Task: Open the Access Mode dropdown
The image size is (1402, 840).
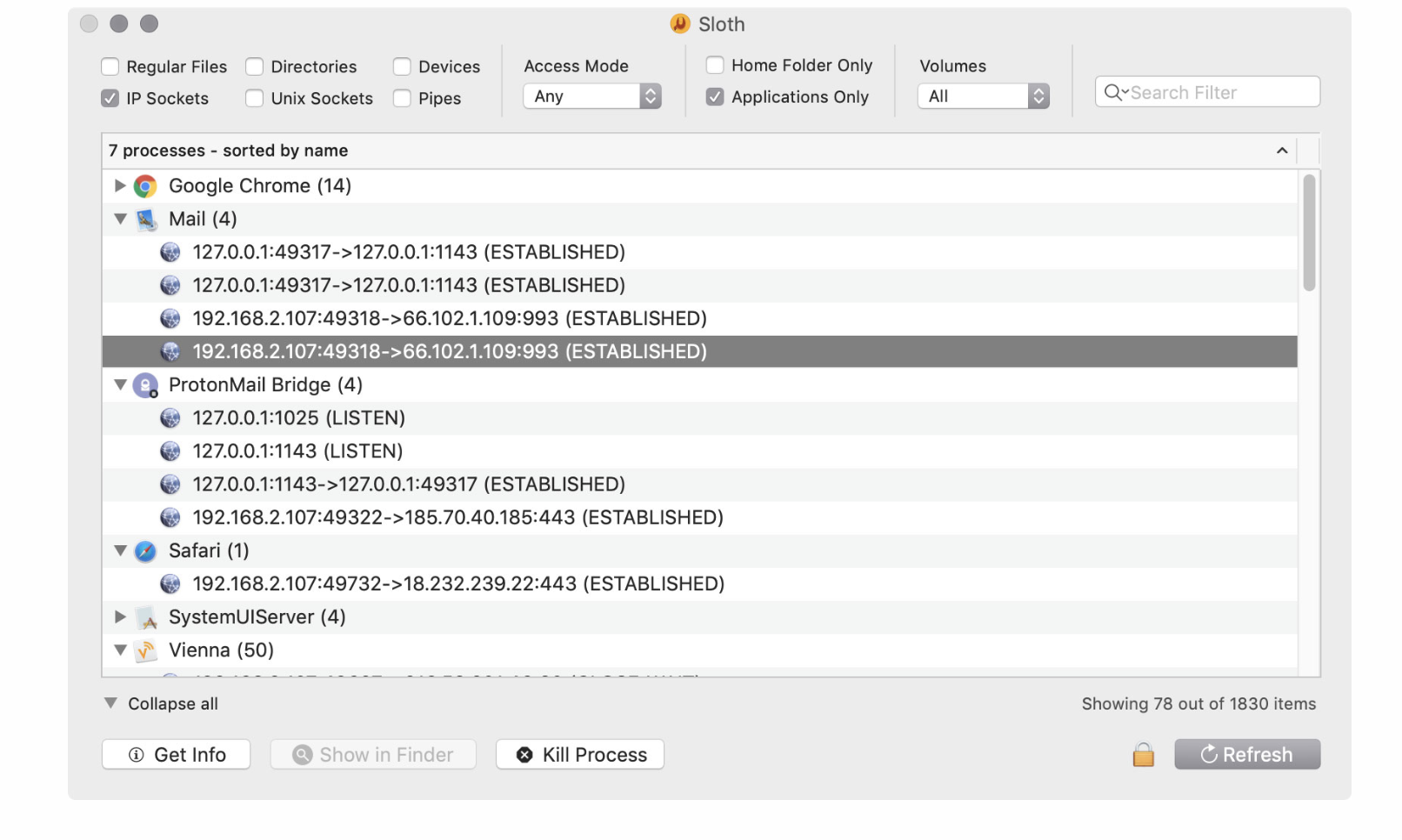Action: [x=592, y=97]
